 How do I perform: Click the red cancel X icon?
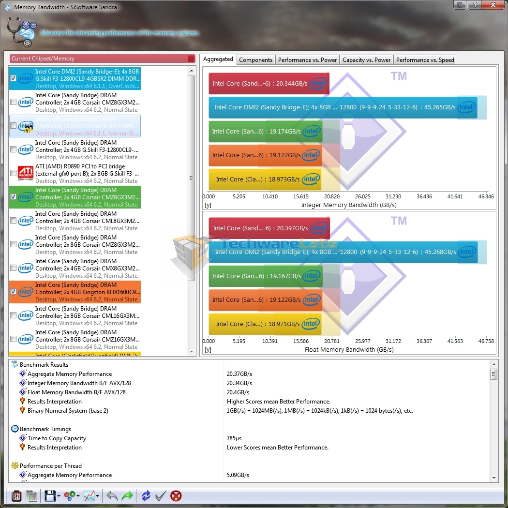tap(176, 496)
